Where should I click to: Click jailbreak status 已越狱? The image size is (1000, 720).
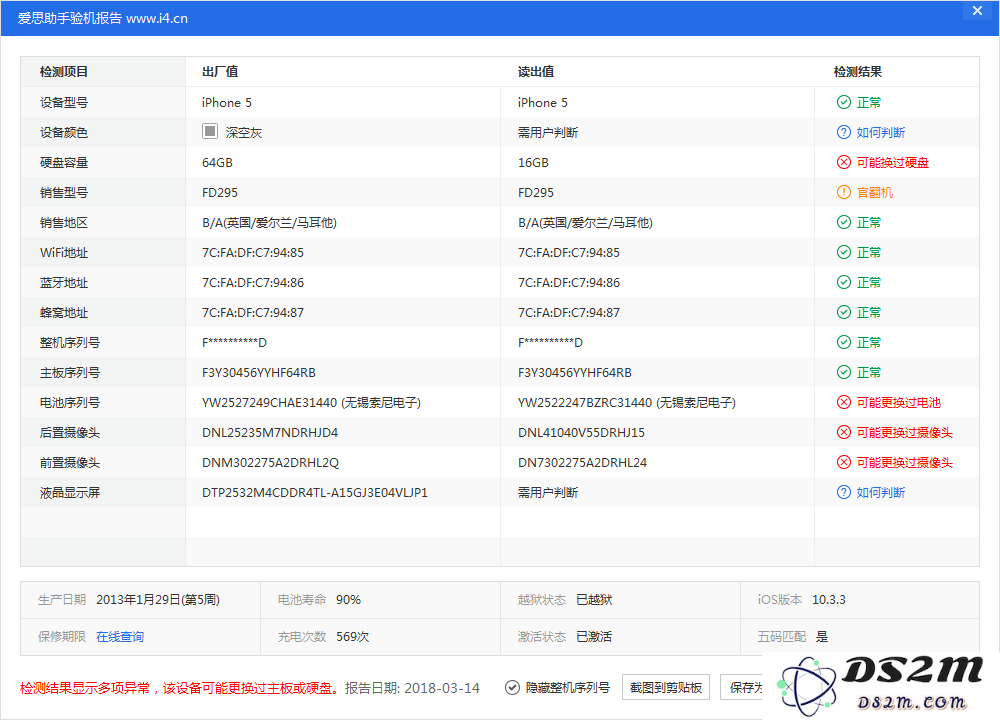click(x=594, y=599)
